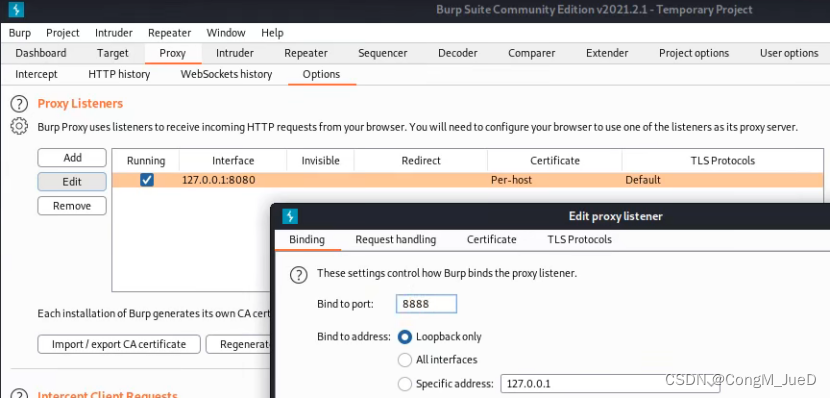Select Specific address radio button
The height and width of the screenshot is (398, 831).
tap(404, 384)
